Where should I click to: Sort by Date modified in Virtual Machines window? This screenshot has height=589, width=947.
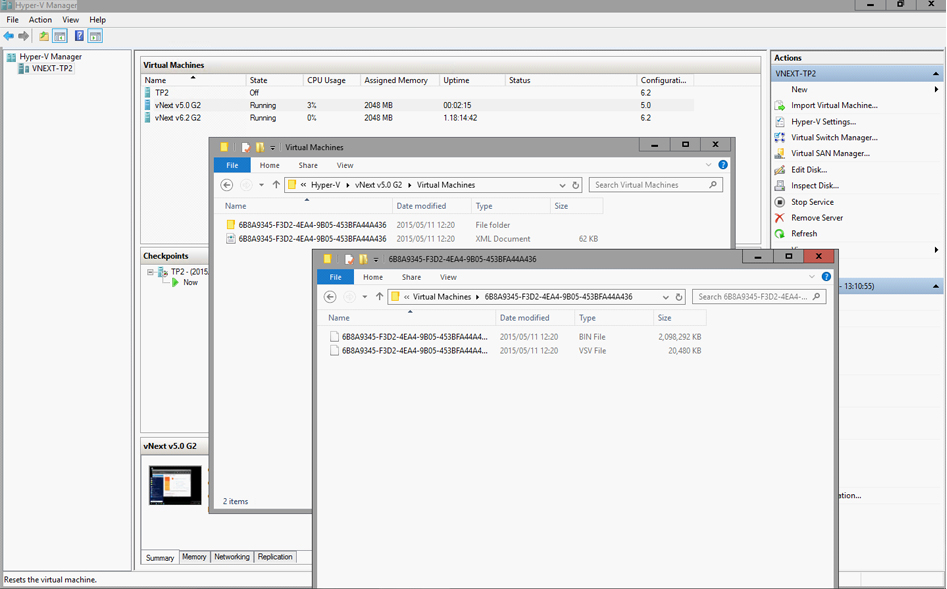click(x=421, y=206)
